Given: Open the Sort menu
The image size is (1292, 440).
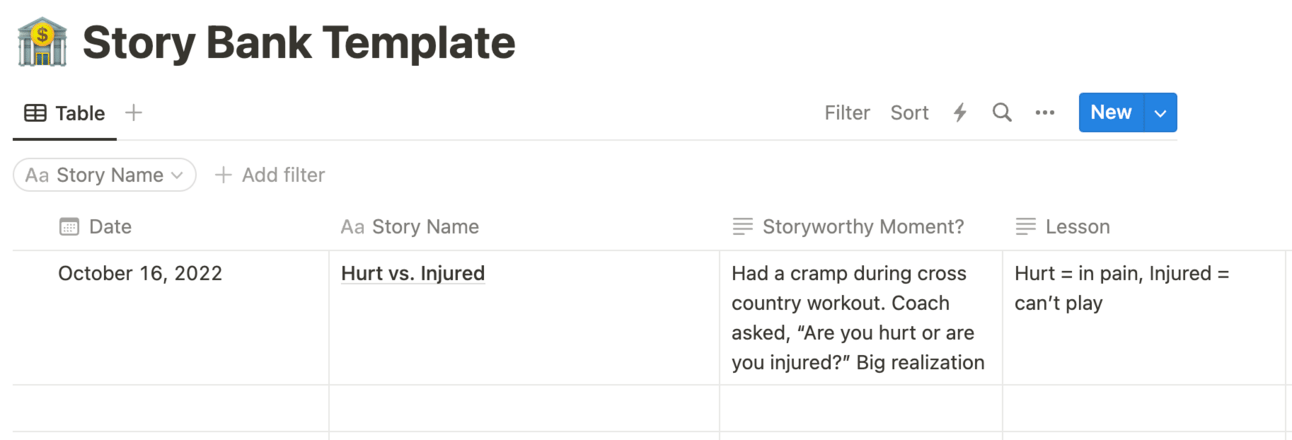Looking at the screenshot, I should click(x=909, y=113).
